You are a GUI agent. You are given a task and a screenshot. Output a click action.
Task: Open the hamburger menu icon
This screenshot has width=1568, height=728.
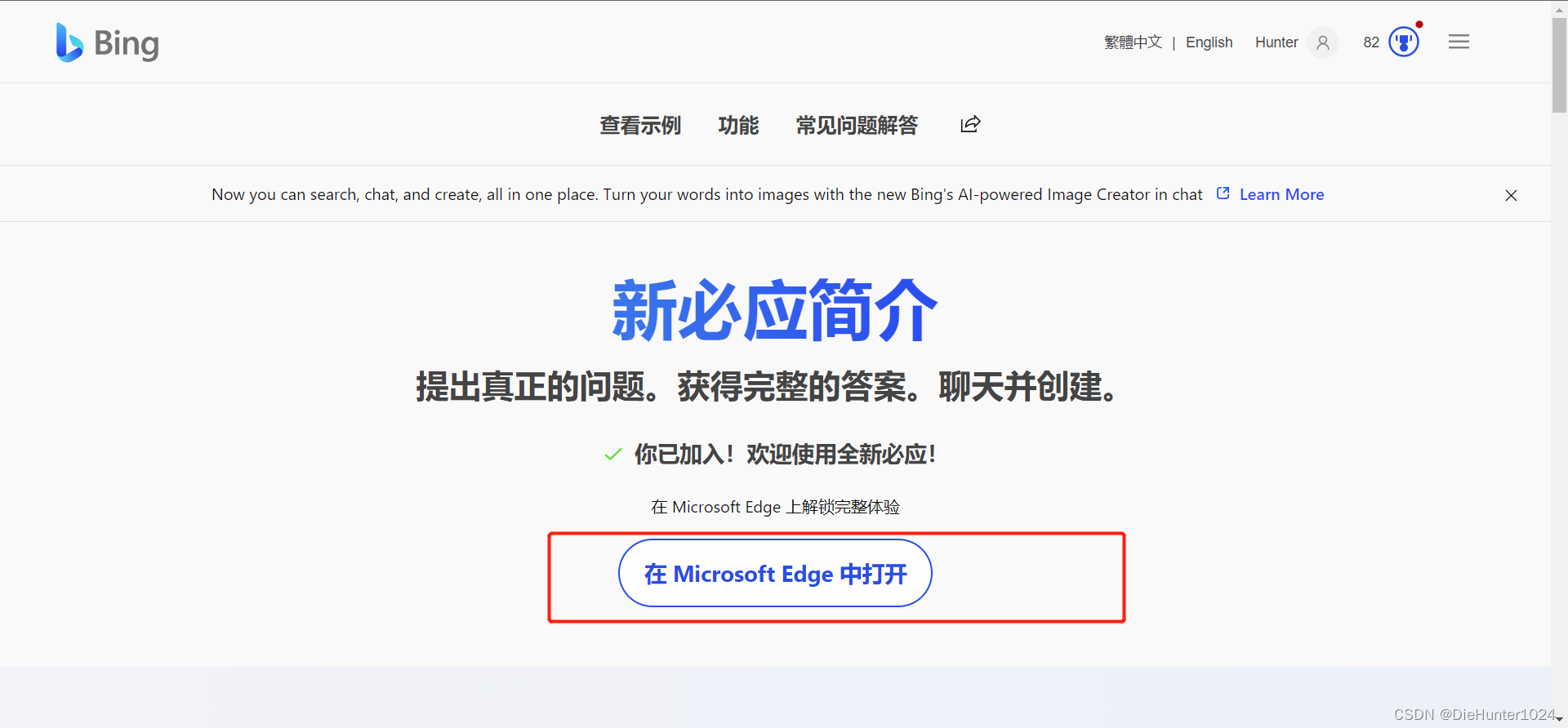point(1459,42)
